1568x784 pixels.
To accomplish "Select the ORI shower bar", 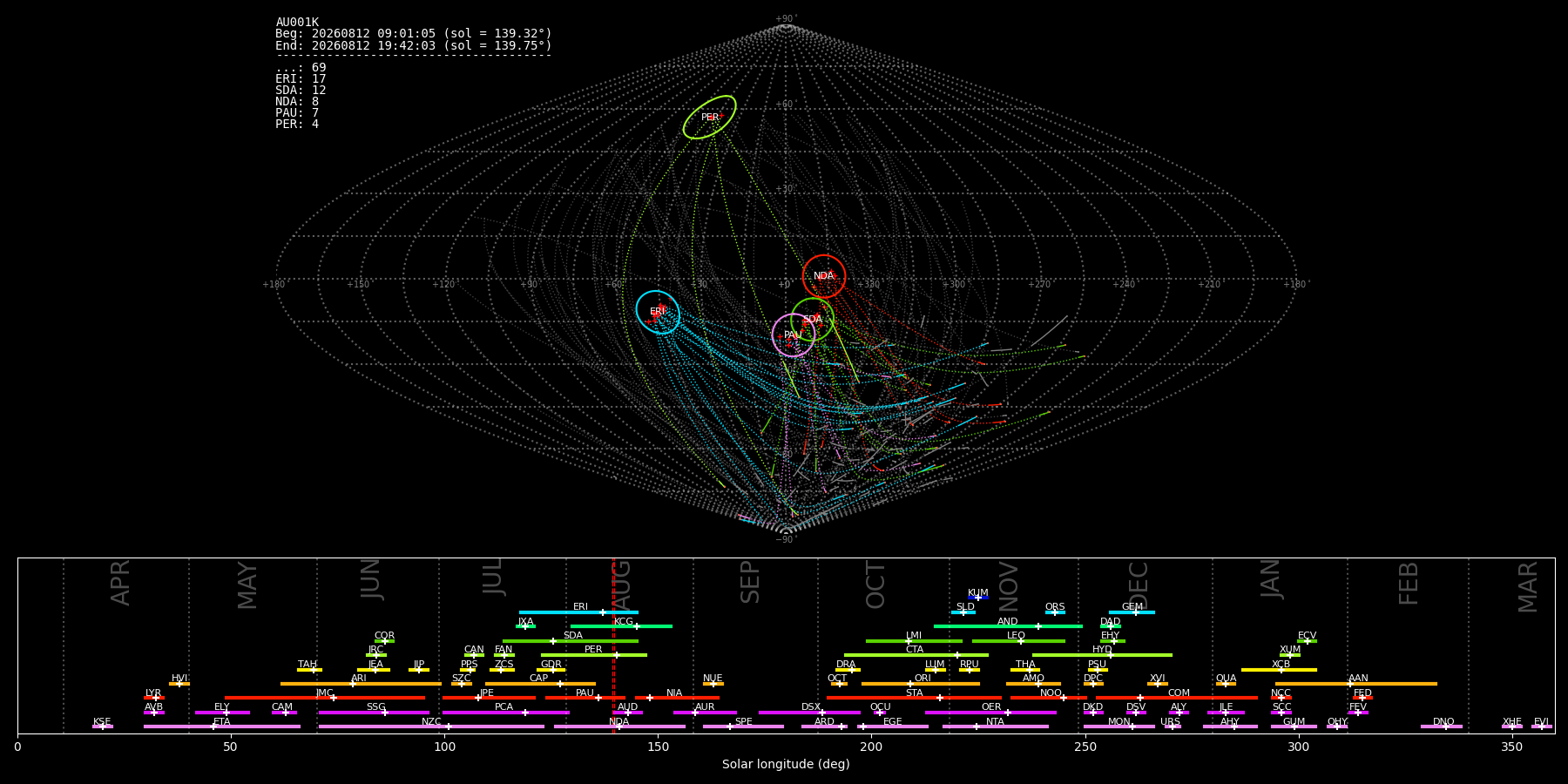I will pyautogui.click(x=921, y=684).
